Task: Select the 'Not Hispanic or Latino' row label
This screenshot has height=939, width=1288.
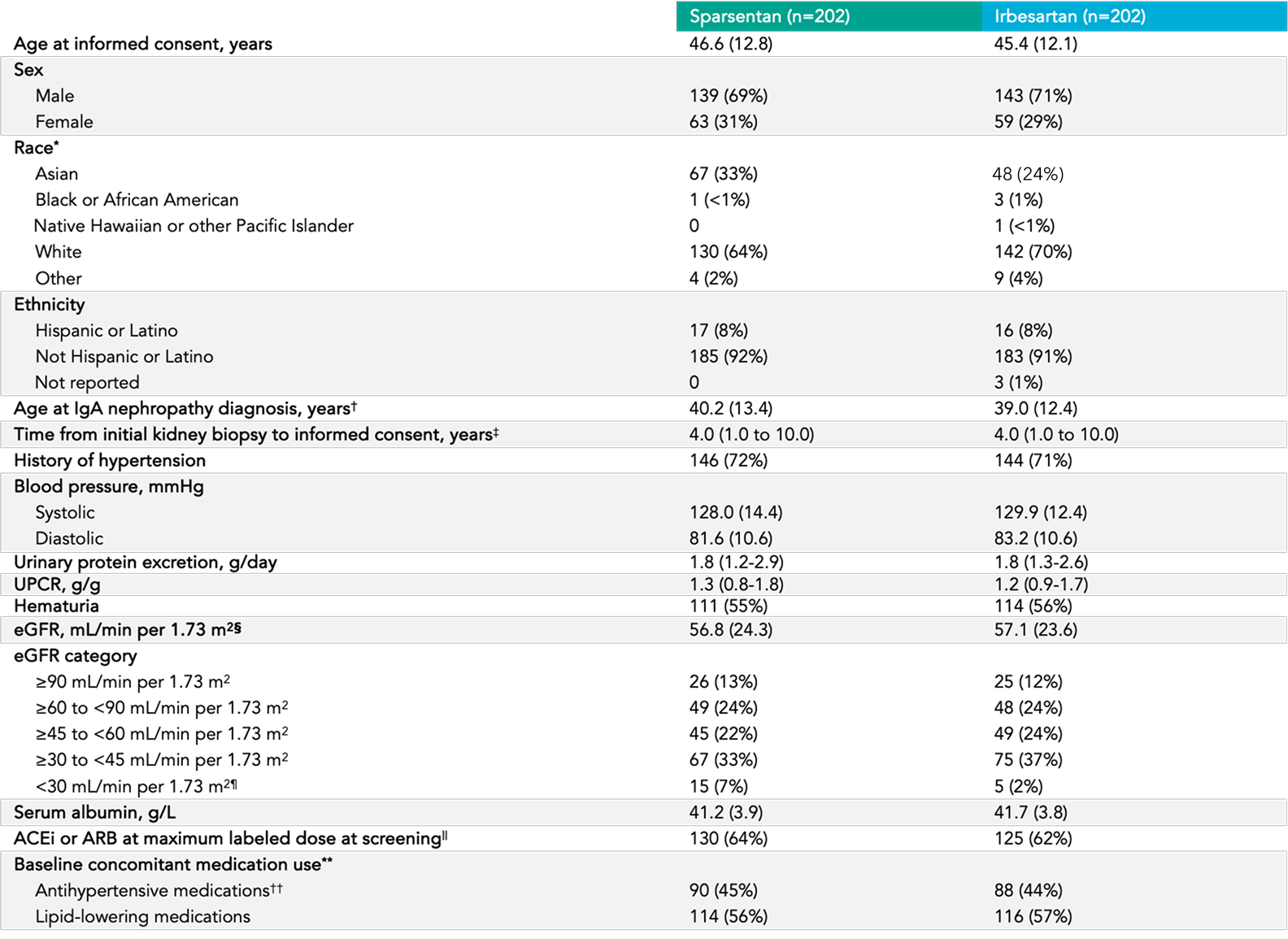Action: coord(124,357)
